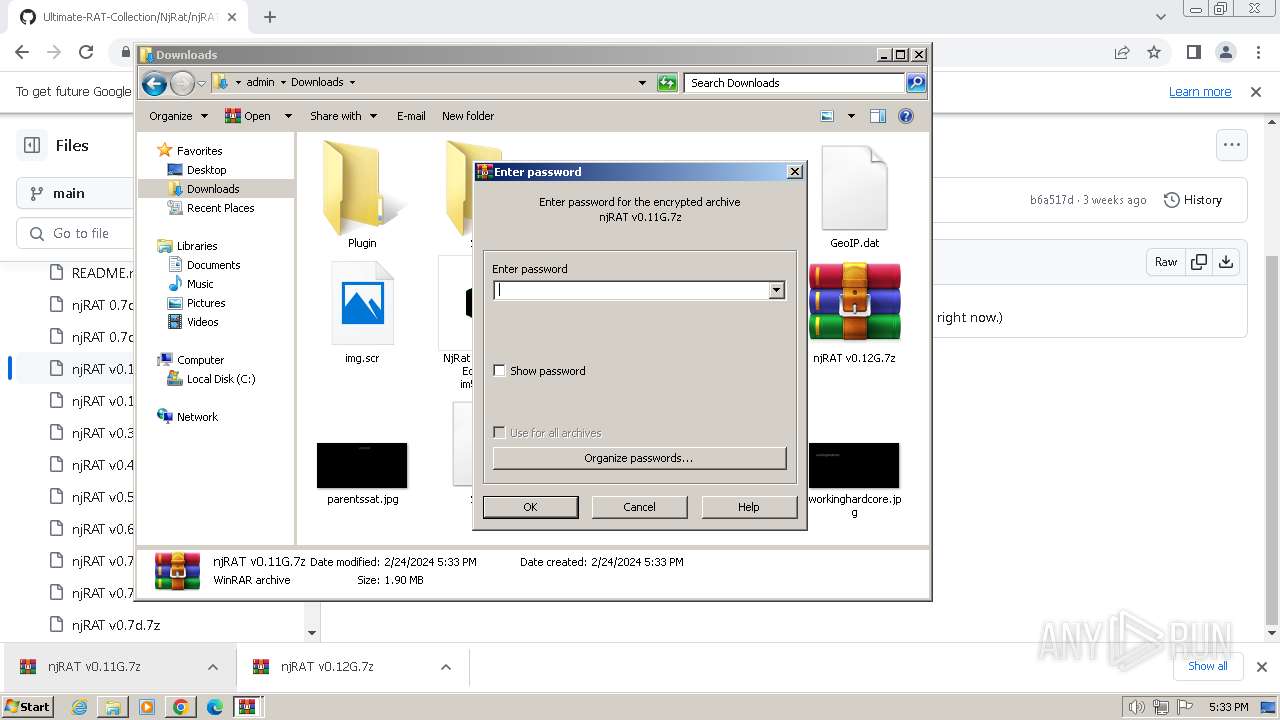Toggle the preview pane icon
Screen dimensions: 1280x720
pyautogui.click(x=877, y=116)
